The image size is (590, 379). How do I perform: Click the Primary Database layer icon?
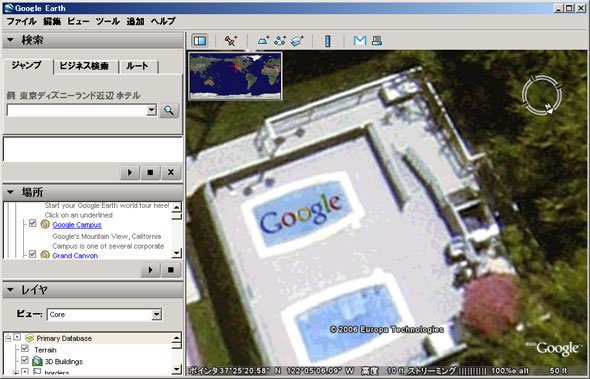[29, 338]
